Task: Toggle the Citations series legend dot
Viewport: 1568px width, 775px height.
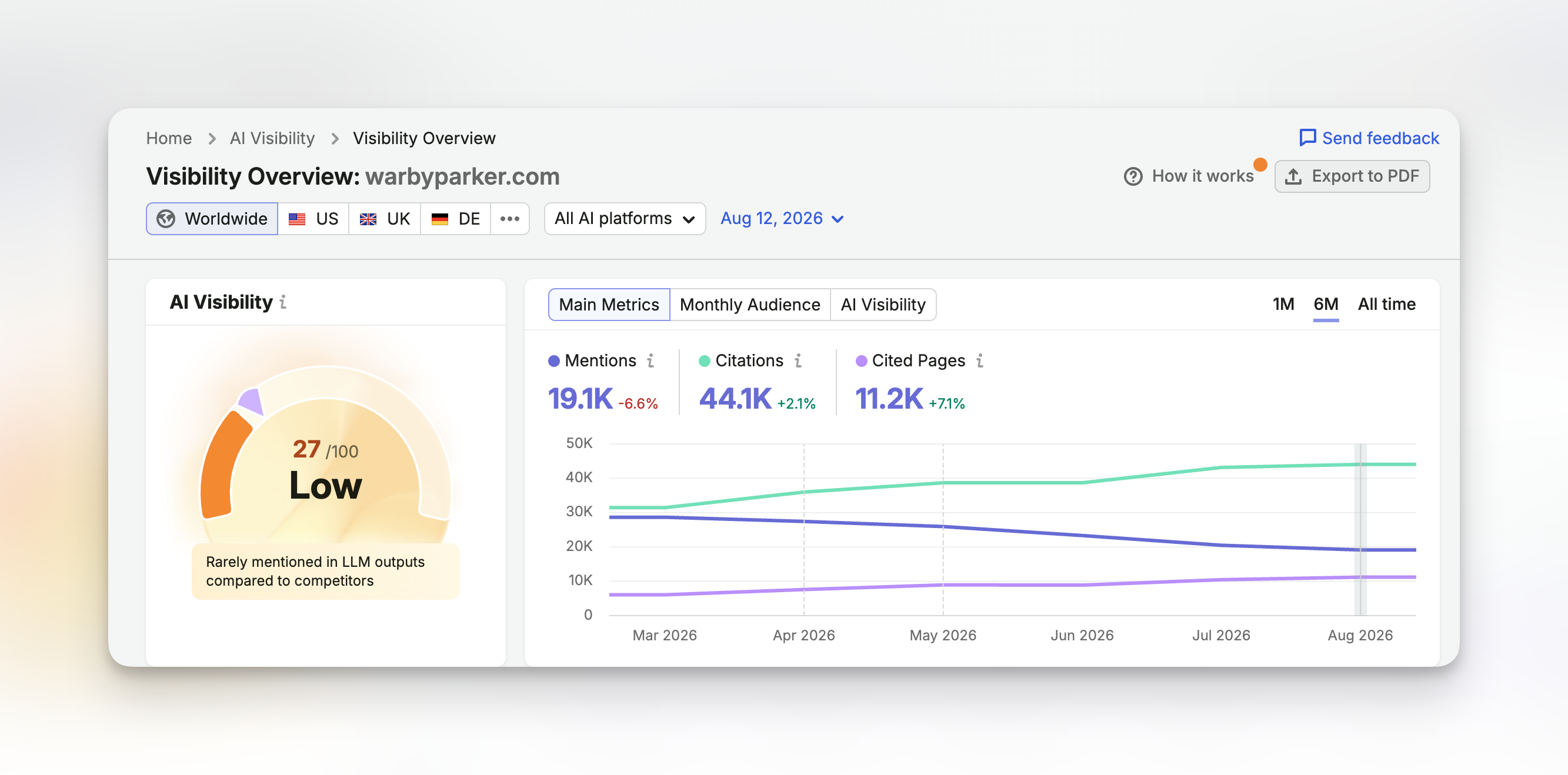Action: pyautogui.click(x=704, y=362)
